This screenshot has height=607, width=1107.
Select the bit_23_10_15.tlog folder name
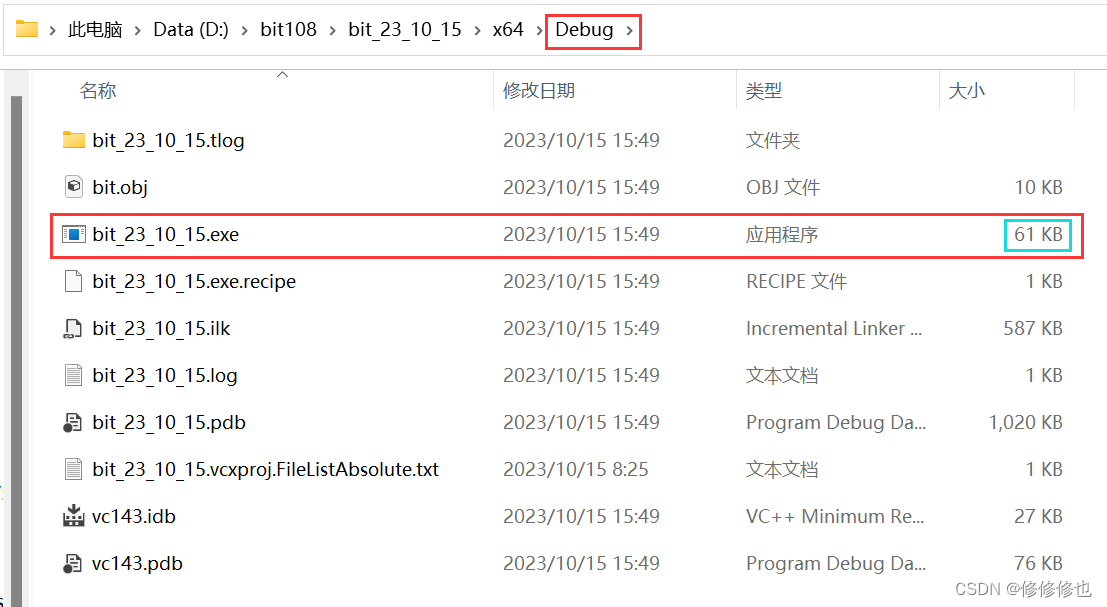168,140
